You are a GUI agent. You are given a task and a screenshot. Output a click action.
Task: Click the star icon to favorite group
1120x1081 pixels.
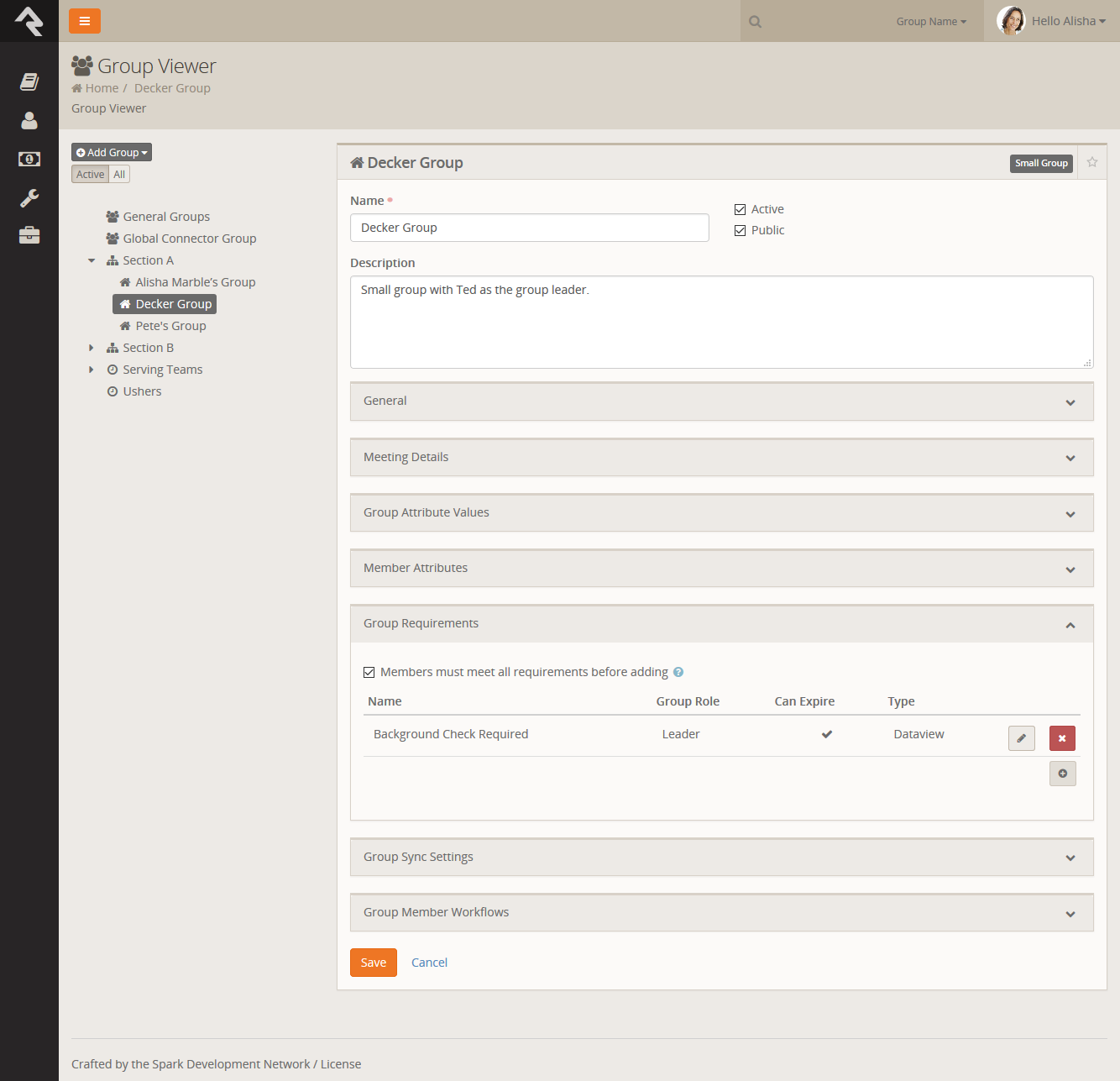point(1091,162)
